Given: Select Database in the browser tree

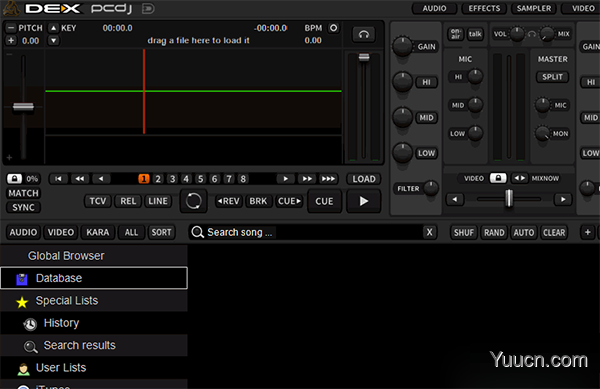Looking at the screenshot, I should (94, 278).
